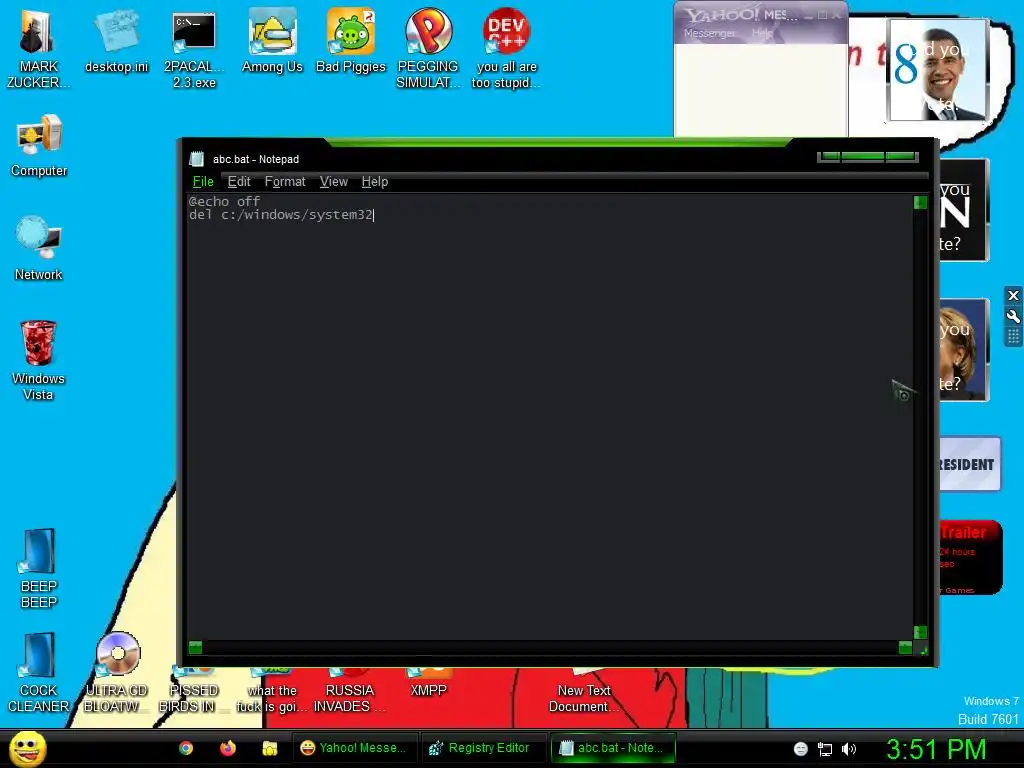The image size is (1024, 768).
Task: Click the Yahoo Messenger status tray icon
Action: 801,749
